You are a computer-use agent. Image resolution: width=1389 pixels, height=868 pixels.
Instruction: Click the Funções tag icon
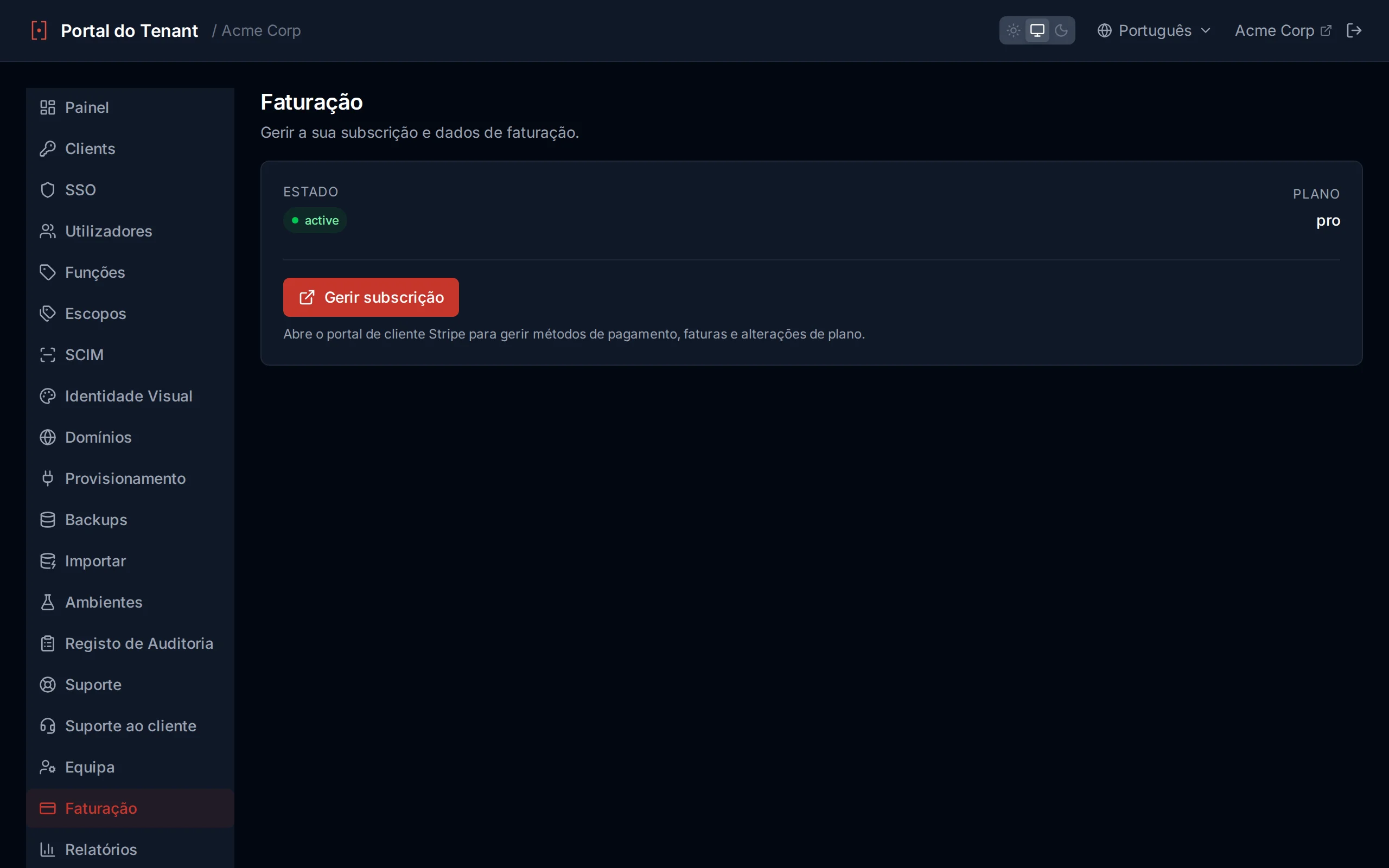coord(48,272)
